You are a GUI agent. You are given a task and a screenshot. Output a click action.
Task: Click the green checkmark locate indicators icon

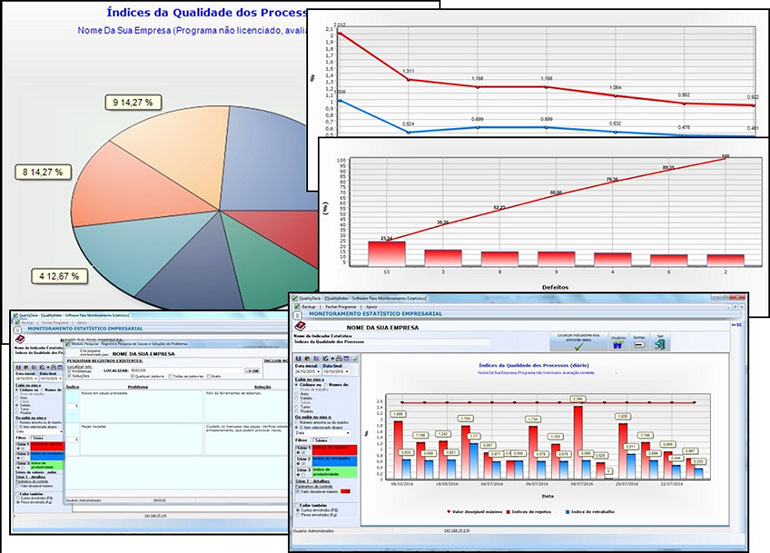coord(580,346)
